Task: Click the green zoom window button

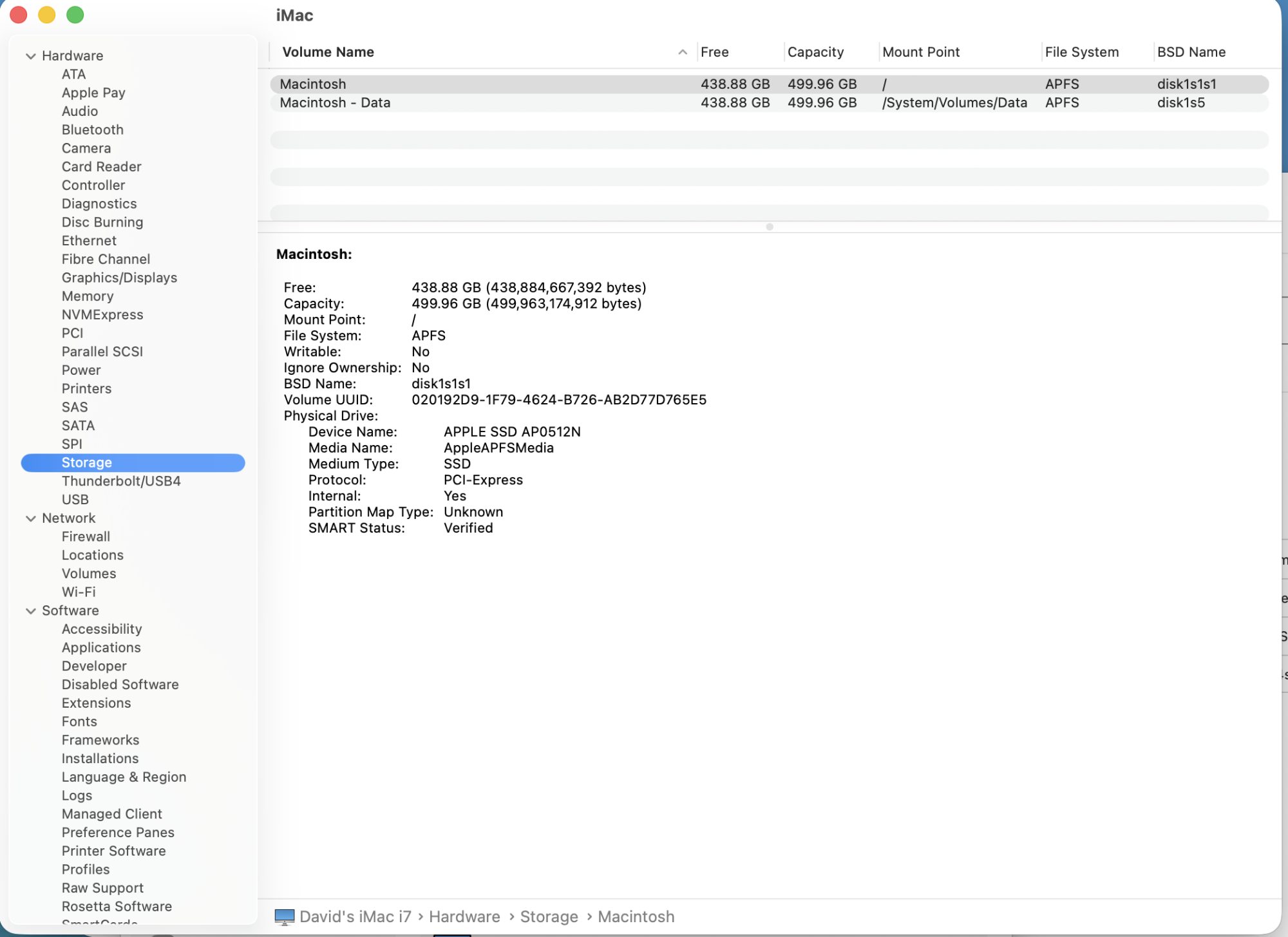Action: (75, 15)
